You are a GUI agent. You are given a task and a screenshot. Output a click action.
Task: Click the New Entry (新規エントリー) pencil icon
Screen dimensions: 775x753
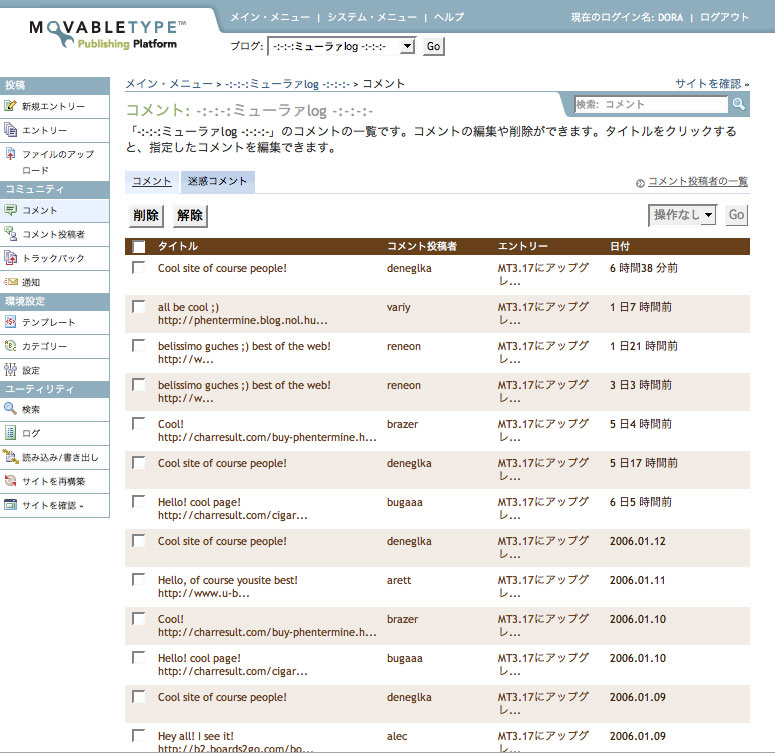pyautogui.click(x=11, y=106)
